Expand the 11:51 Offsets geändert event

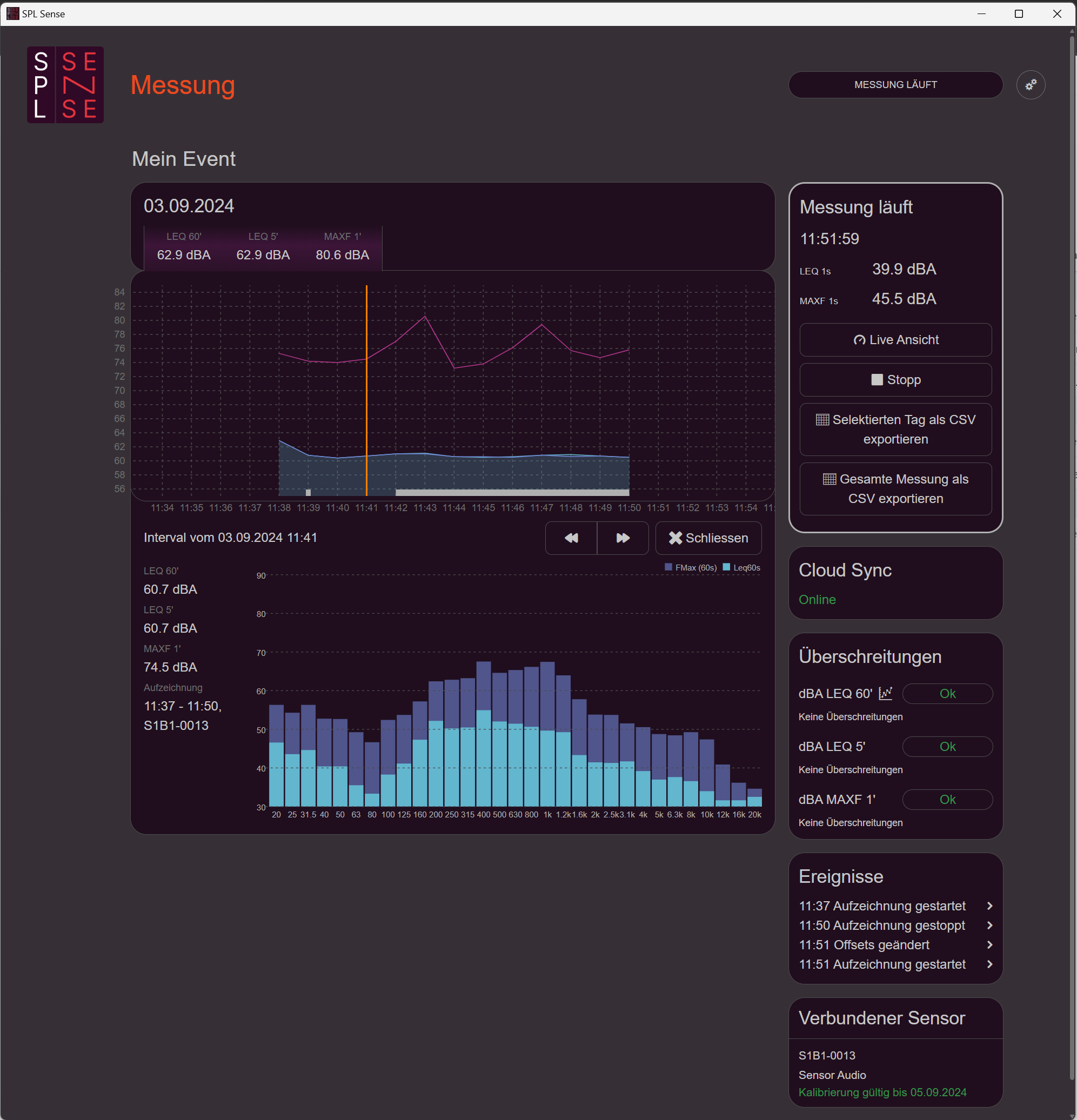pyautogui.click(x=895, y=944)
